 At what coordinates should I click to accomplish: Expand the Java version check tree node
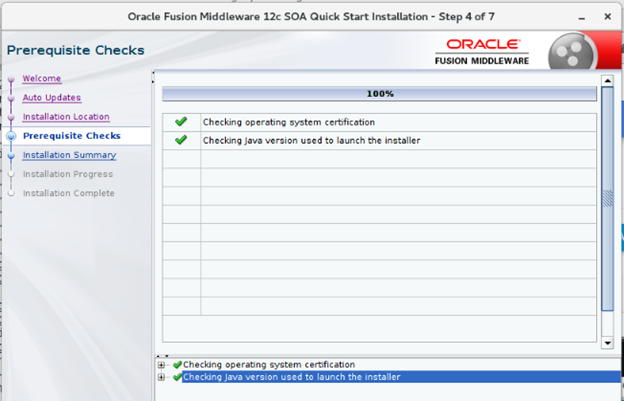(162, 377)
